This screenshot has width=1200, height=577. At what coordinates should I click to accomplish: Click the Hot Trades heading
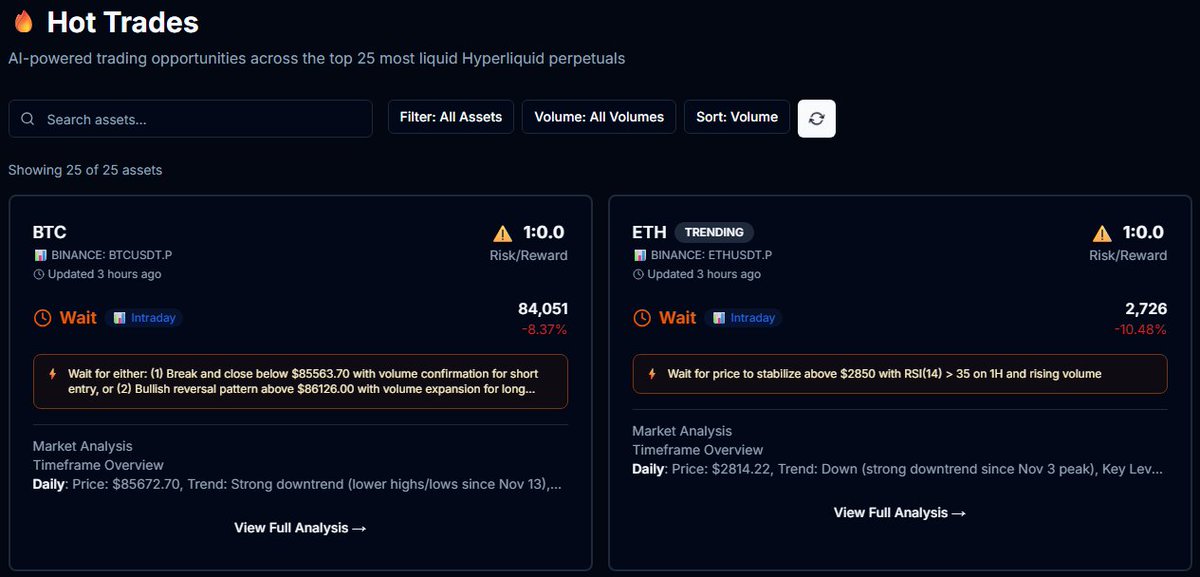123,22
